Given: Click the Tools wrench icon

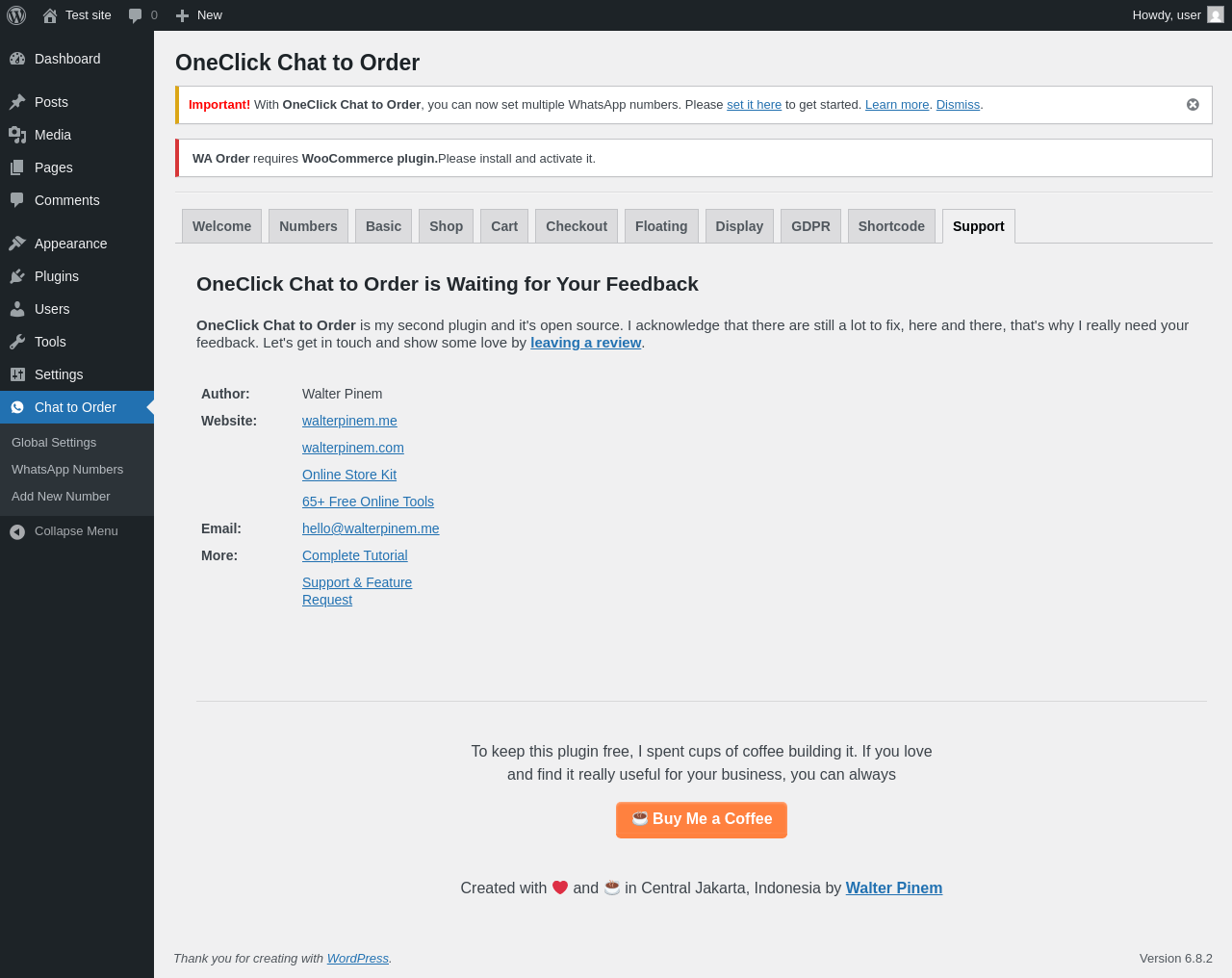Looking at the screenshot, I should pos(17,342).
